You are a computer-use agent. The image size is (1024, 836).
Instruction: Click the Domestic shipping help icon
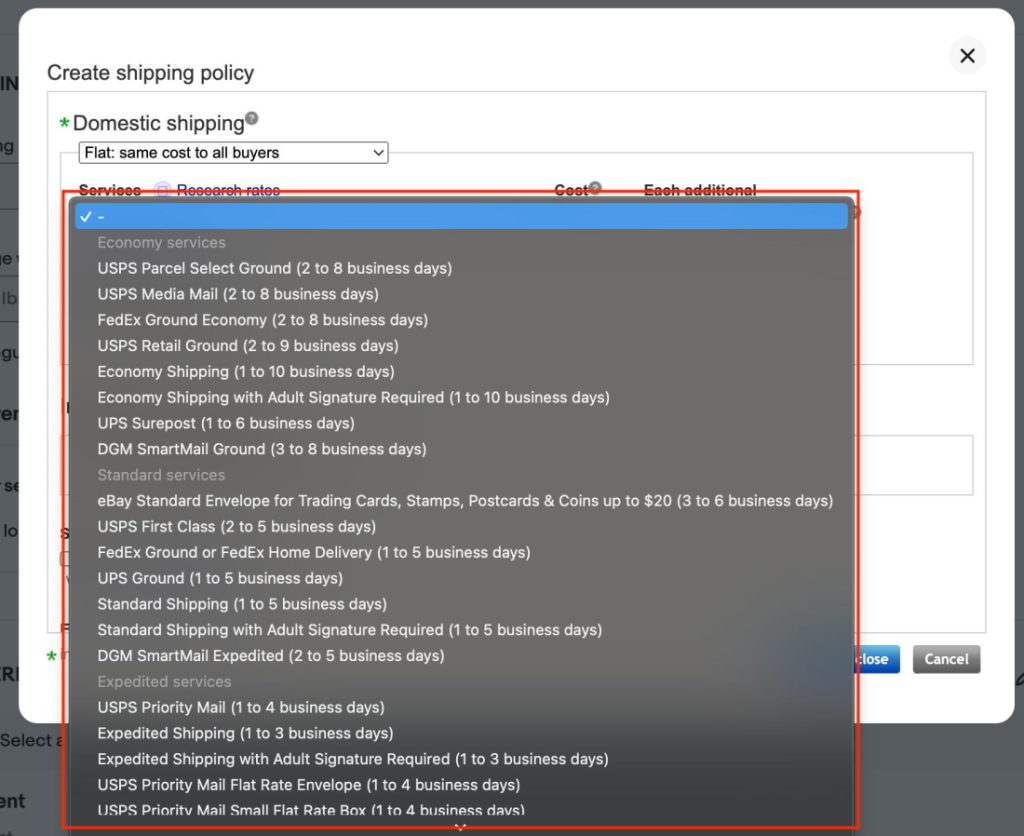pos(251,119)
